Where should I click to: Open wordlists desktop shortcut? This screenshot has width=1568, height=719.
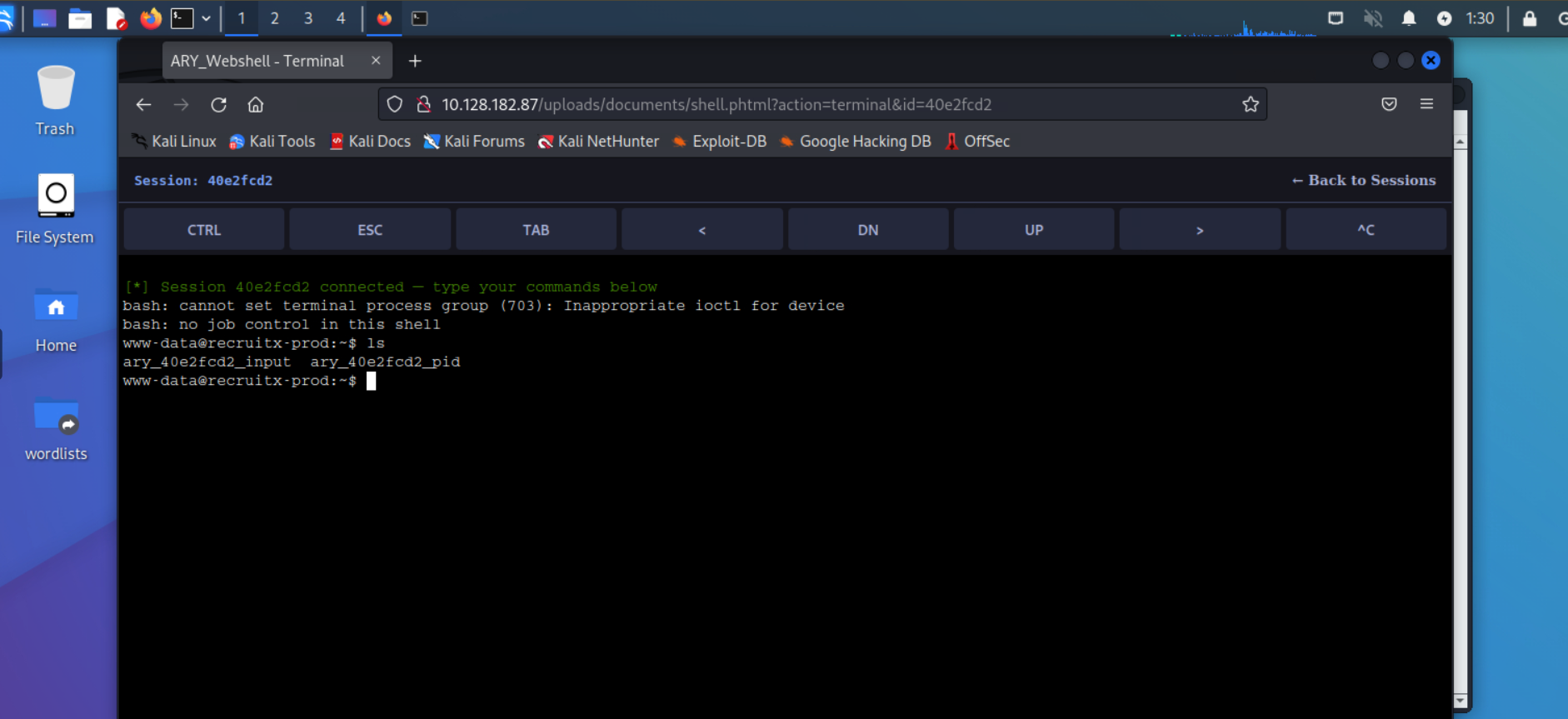56,430
